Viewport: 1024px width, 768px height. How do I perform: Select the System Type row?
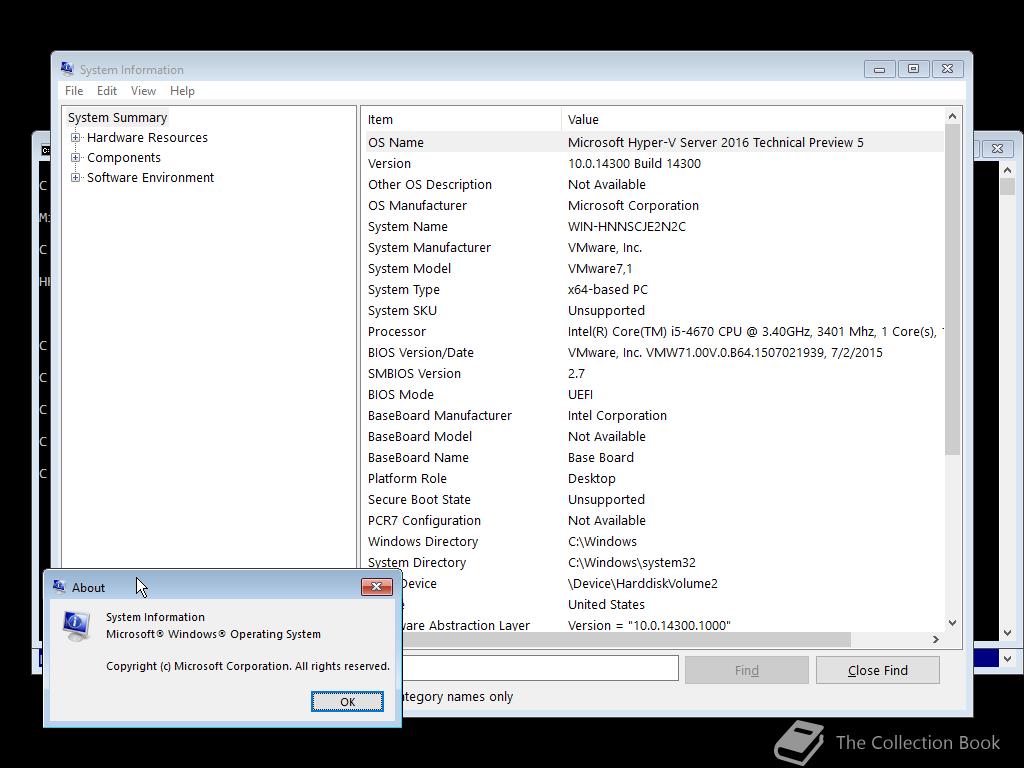653,289
